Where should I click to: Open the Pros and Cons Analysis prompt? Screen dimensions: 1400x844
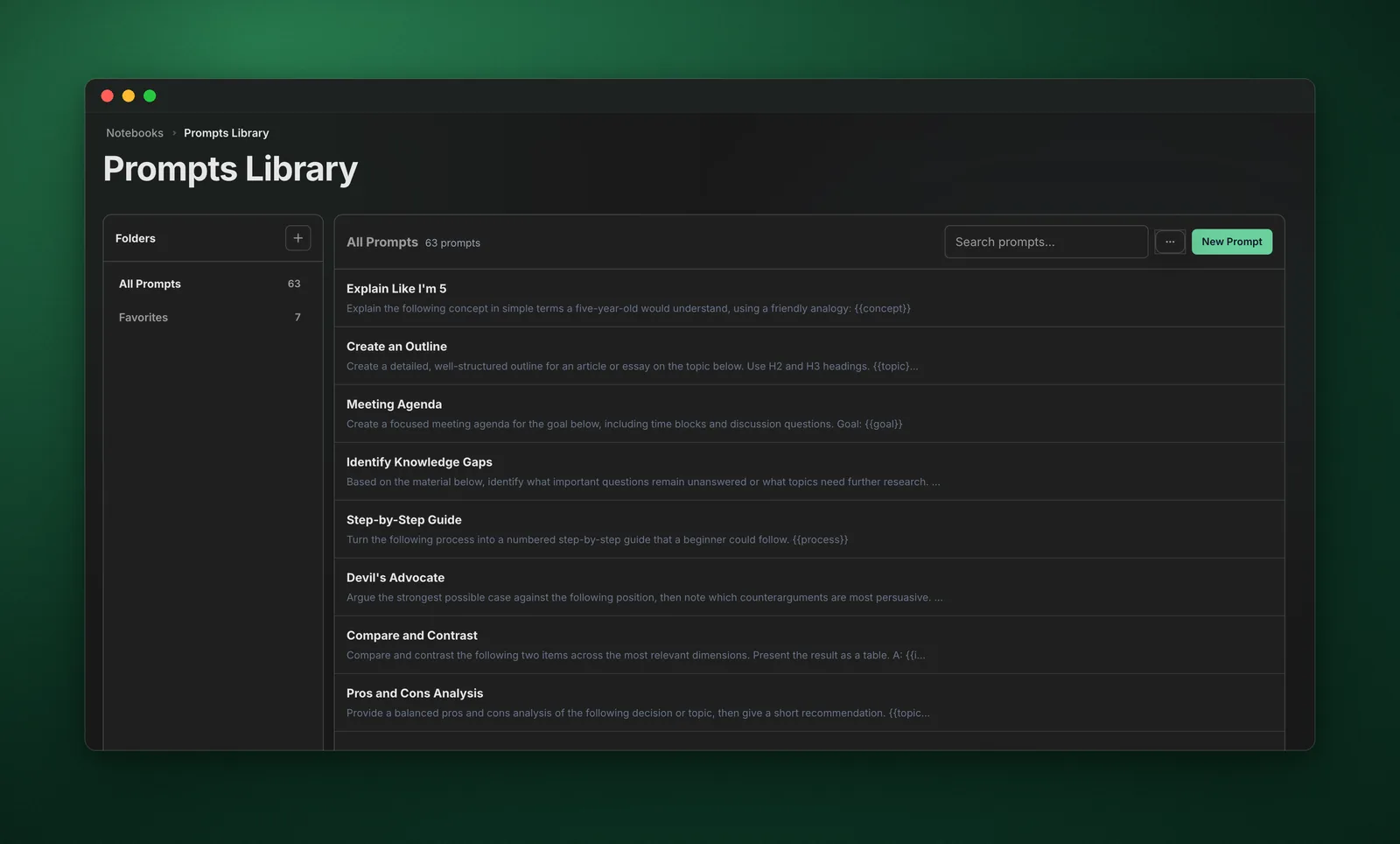click(809, 702)
